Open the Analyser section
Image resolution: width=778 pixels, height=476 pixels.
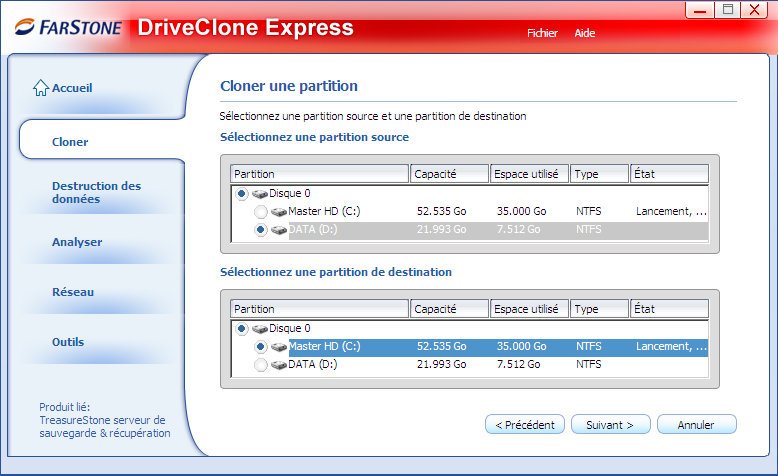point(77,242)
